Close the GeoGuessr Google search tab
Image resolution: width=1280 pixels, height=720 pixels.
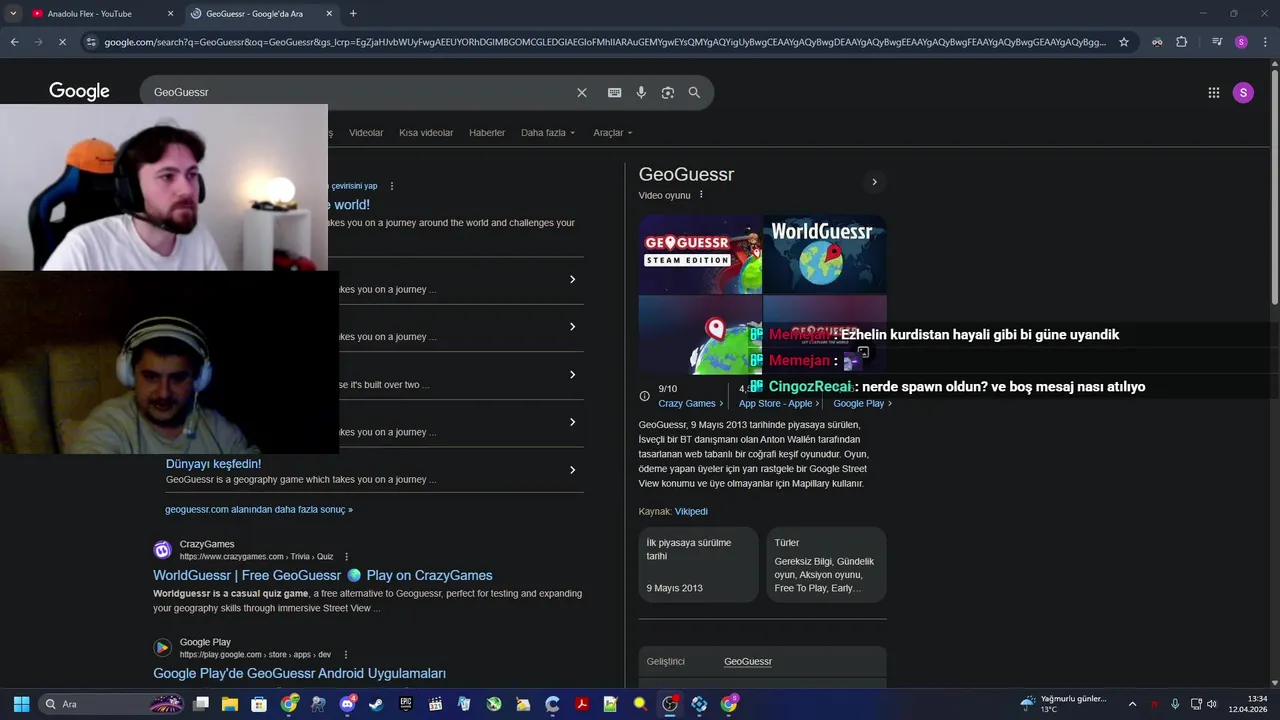[x=329, y=13]
